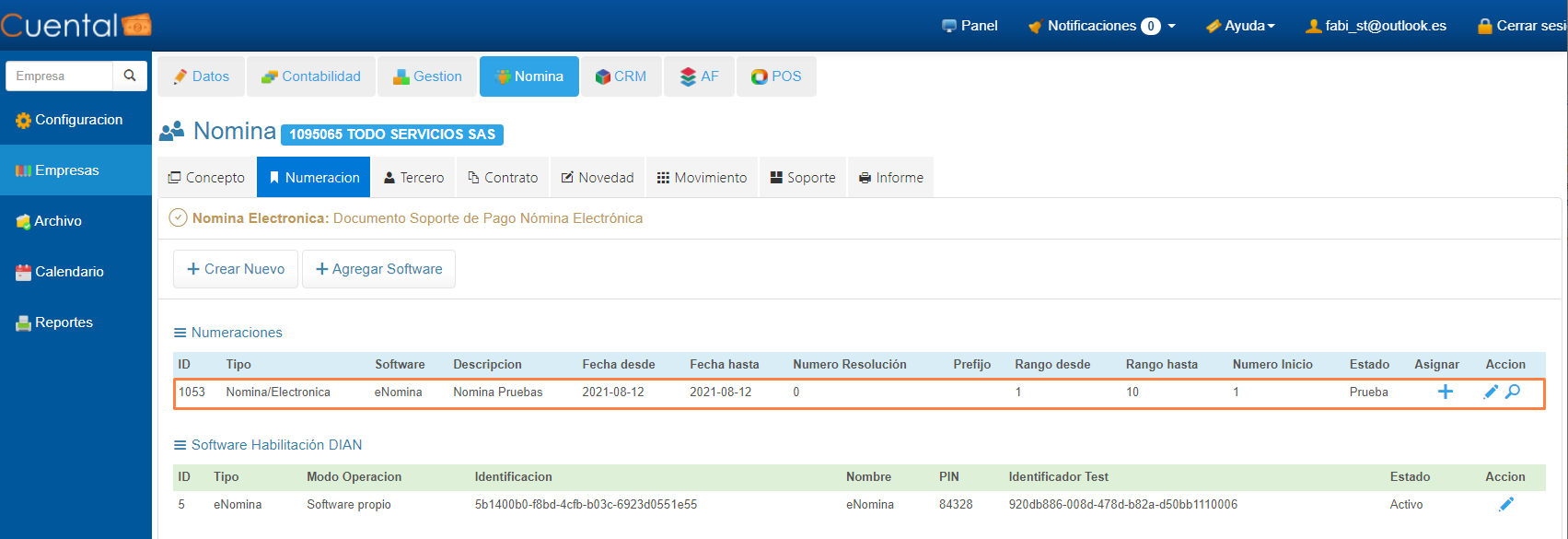Edit numeration 1053 with pencil icon
Screen dimensions: 1568x539
1491,392
